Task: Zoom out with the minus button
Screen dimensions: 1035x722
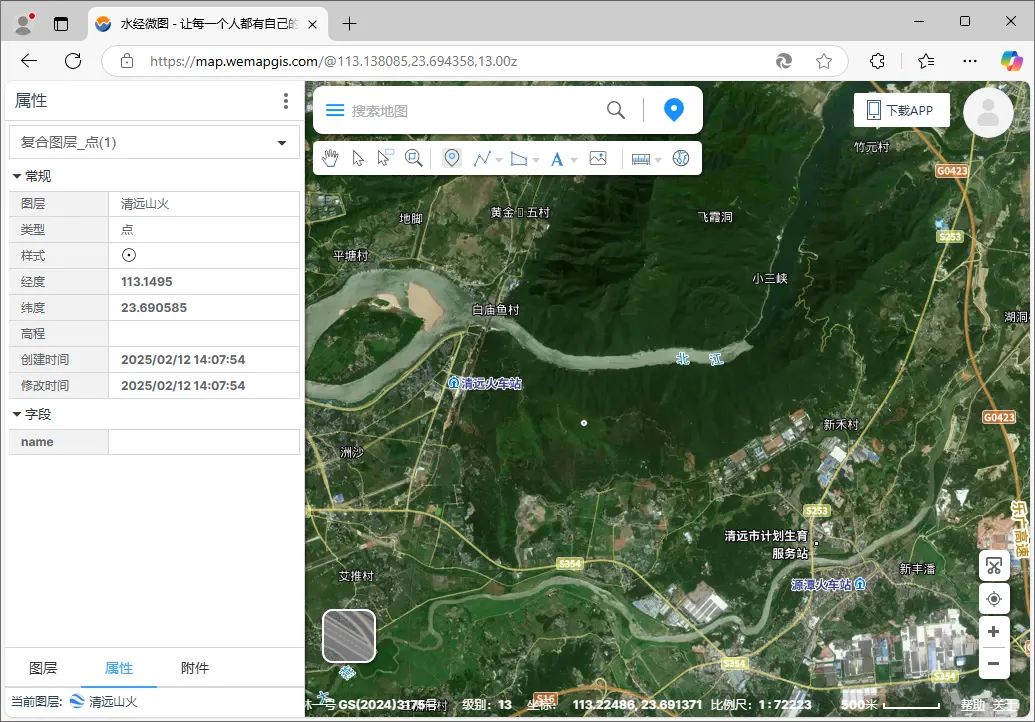Action: pos(993,663)
